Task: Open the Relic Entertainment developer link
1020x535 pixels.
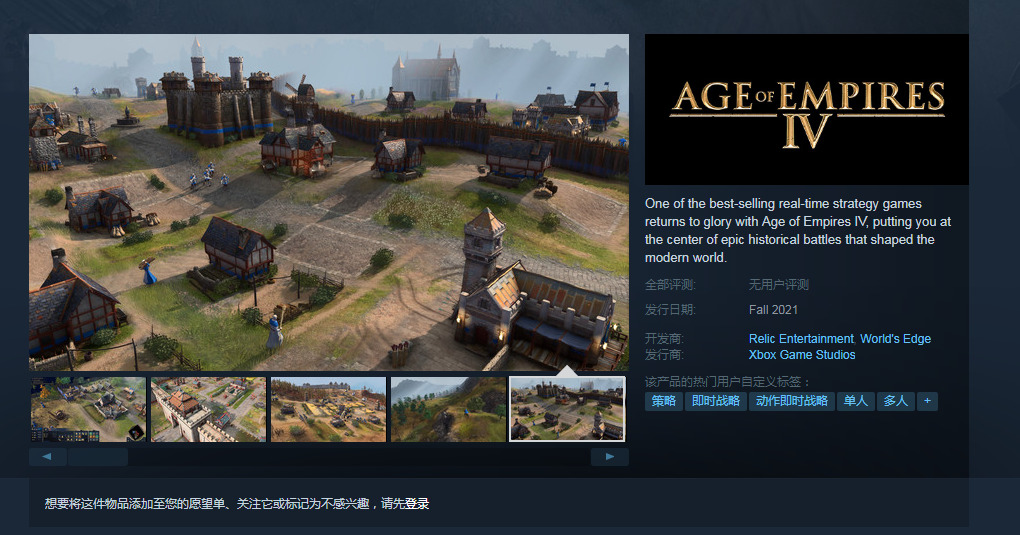Action: click(x=801, y=338)
